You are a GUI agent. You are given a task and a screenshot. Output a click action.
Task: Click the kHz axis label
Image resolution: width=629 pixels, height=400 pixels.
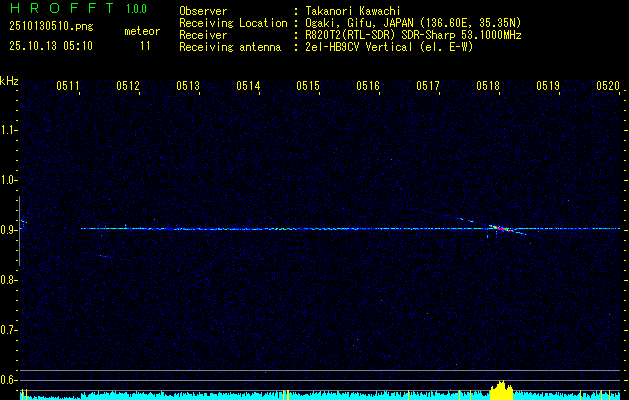[9, 81]
